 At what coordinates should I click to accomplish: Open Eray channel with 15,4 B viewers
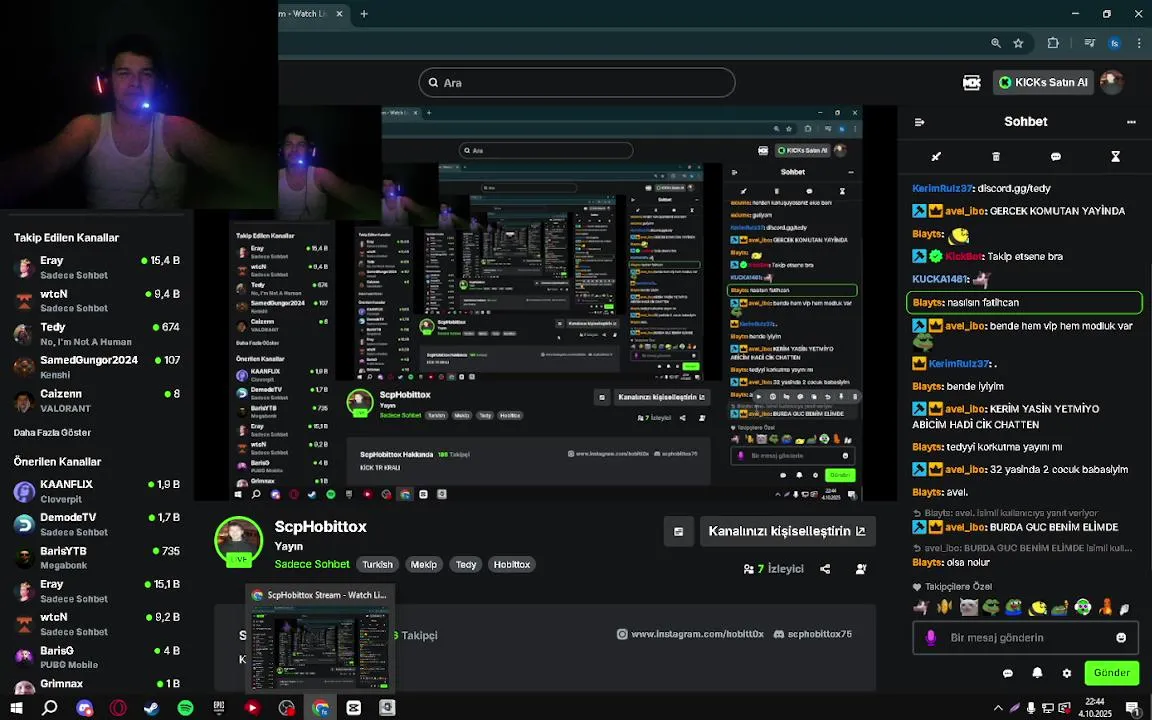[97, 267]
